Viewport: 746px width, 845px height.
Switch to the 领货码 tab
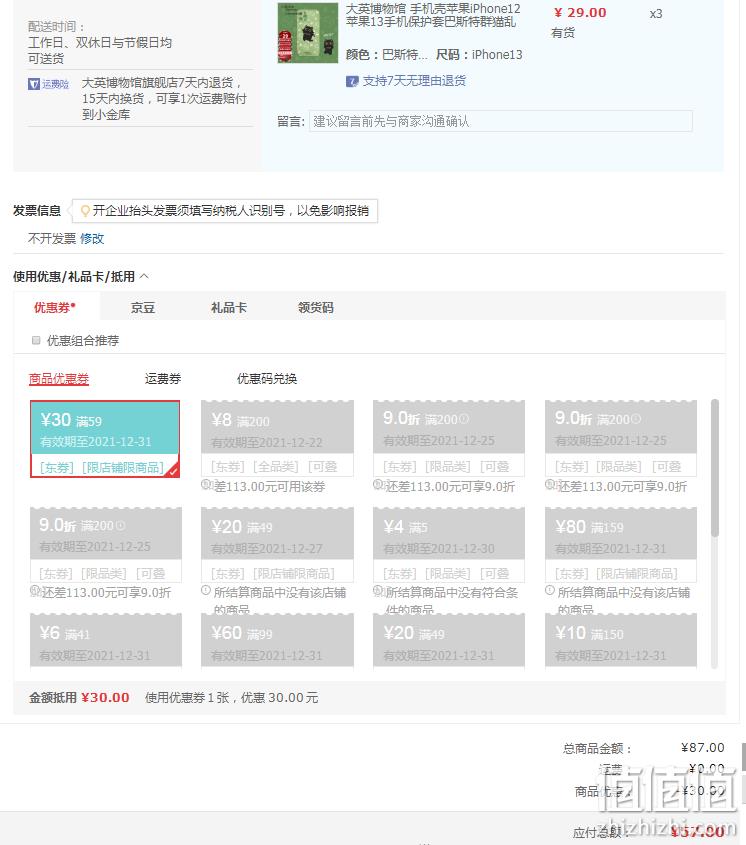click(316, 308)
